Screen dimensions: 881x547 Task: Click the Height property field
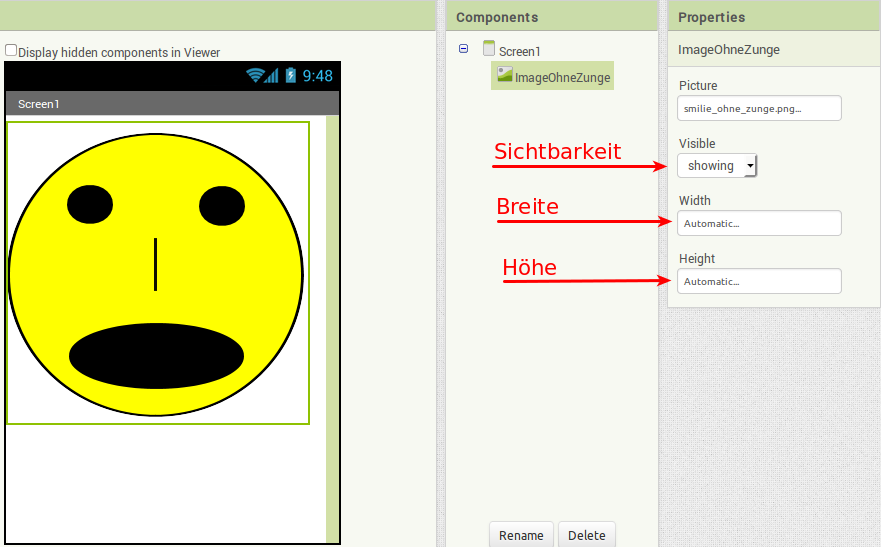coord(759,281)
